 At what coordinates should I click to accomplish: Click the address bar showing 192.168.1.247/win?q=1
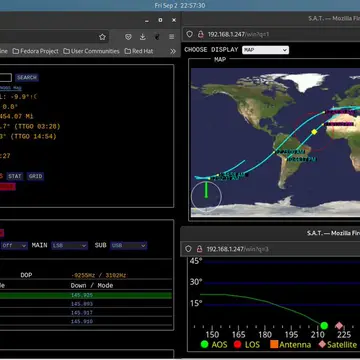pos(238,34)
